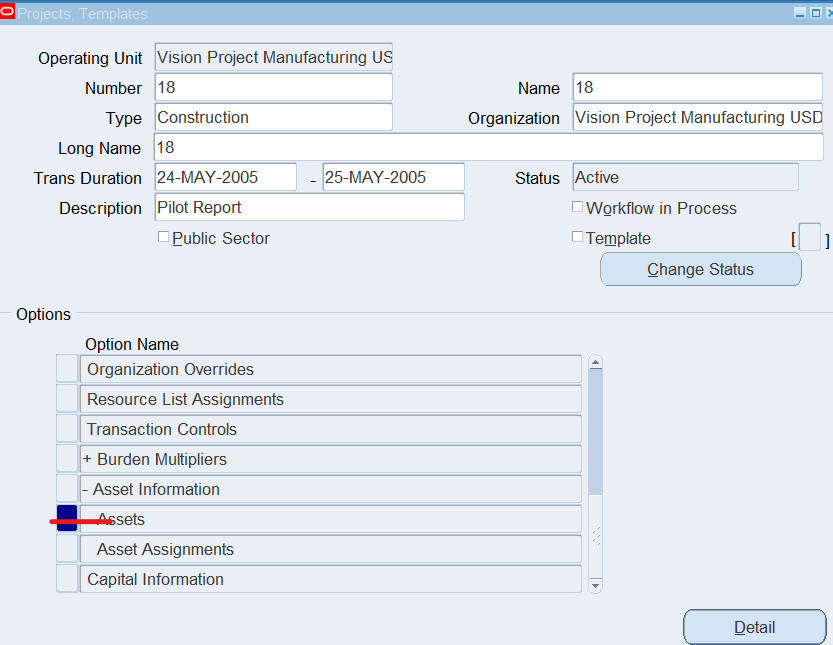Image resolution: width=833 pixels, height=645 pixels.
Task: Check the Template checkbox
Action: point(577,236)
